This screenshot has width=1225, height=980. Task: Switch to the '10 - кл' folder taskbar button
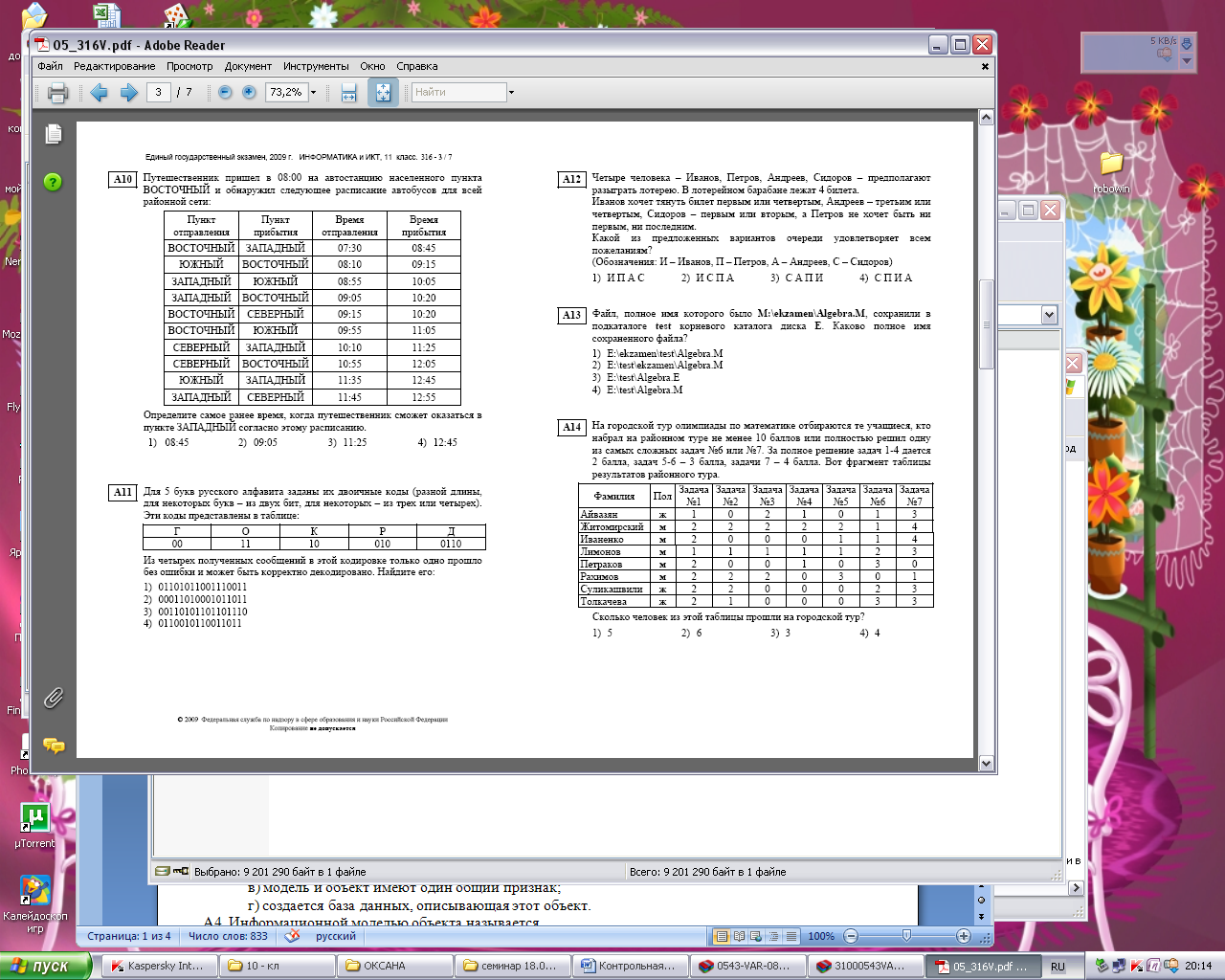[278, 966]
